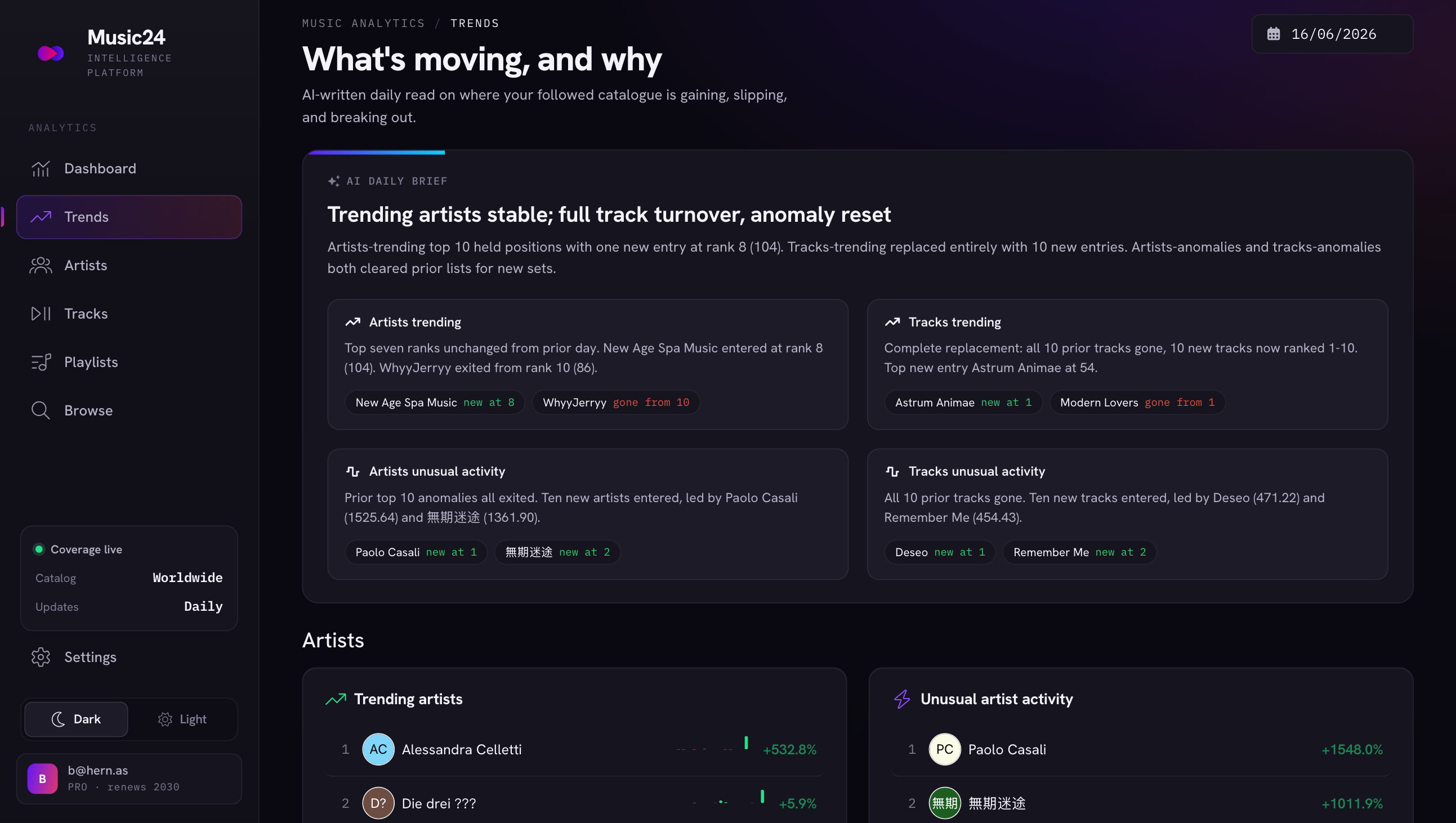1456x823 pixels.
Task: Select Trends in the sidebar
Action: [129, 217]
